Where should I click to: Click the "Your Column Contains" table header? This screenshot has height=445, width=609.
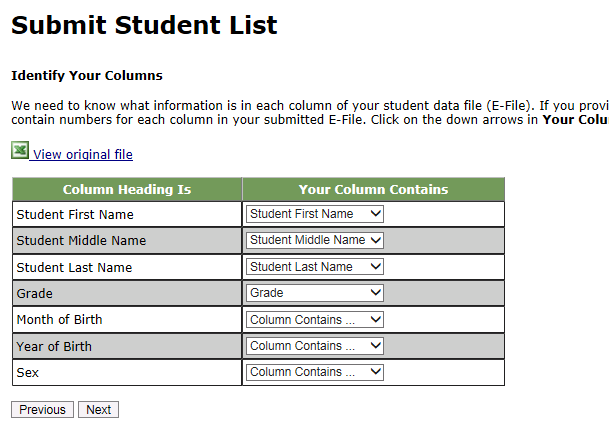pyautogui.click(x=373, y=189)
